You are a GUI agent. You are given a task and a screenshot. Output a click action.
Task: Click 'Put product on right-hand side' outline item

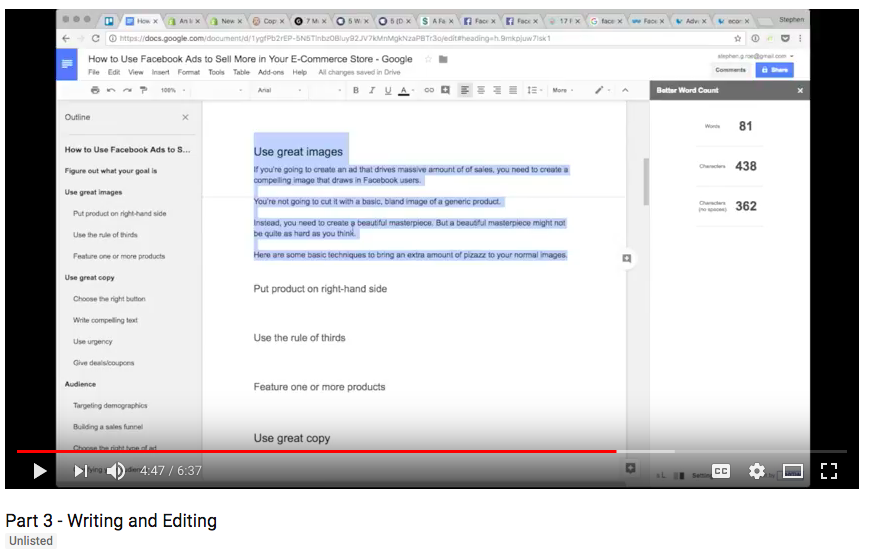point(120,214)
